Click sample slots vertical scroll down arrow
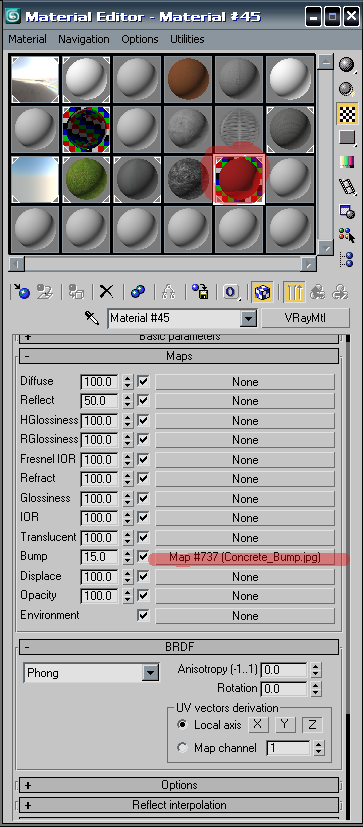 point(326,248)
